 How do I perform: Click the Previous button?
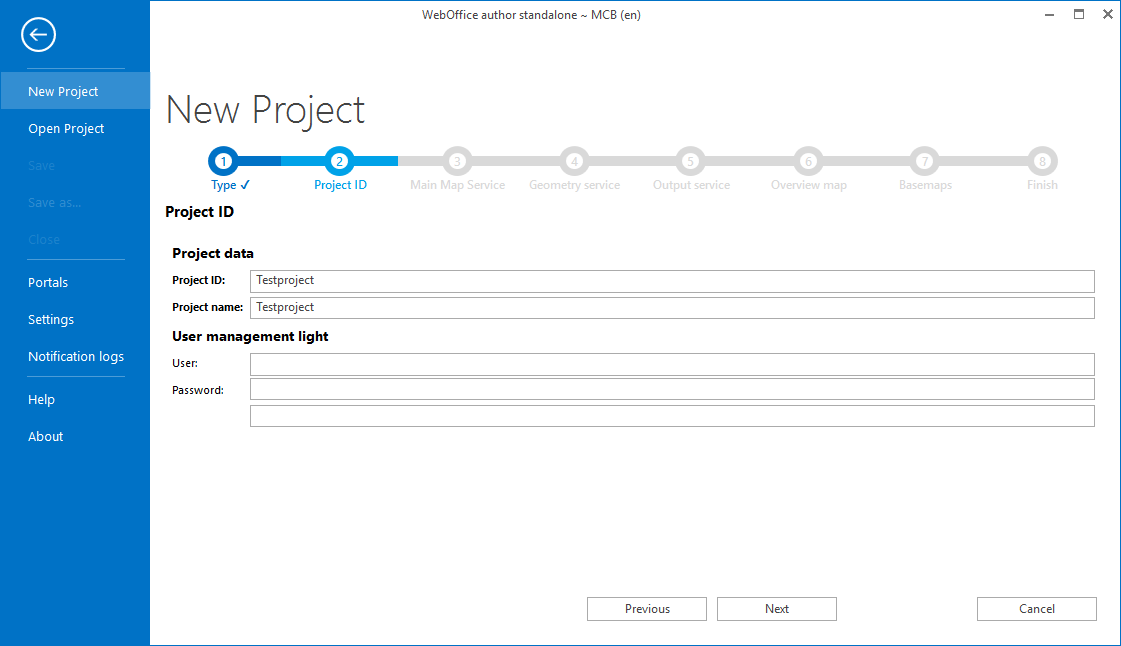pos(646,608)
